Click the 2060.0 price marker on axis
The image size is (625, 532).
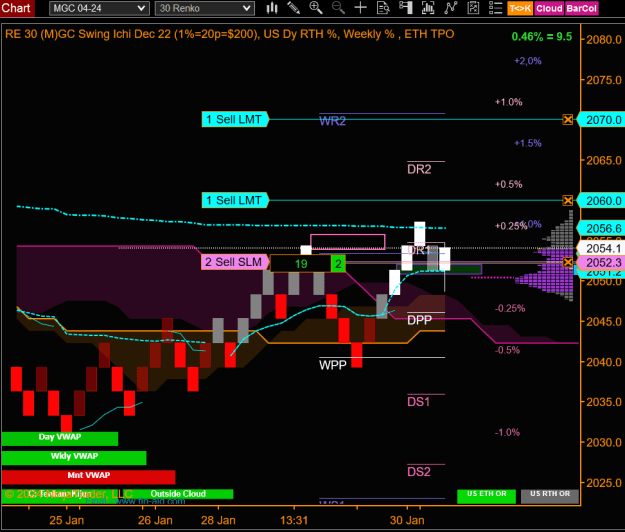603,200
